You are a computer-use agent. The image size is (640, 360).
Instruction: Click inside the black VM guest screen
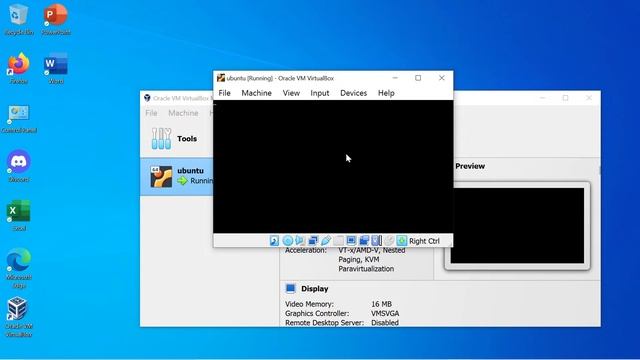[333, 167]
